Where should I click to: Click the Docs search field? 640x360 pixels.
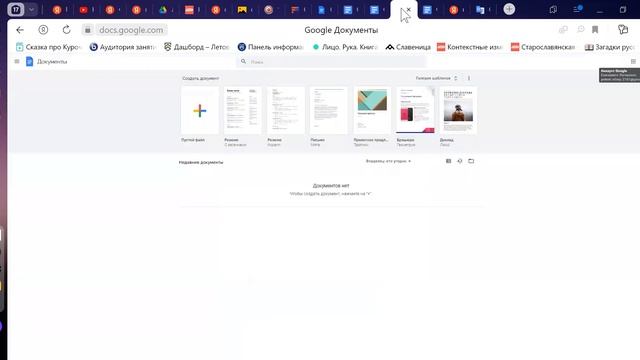coord(331,62)
